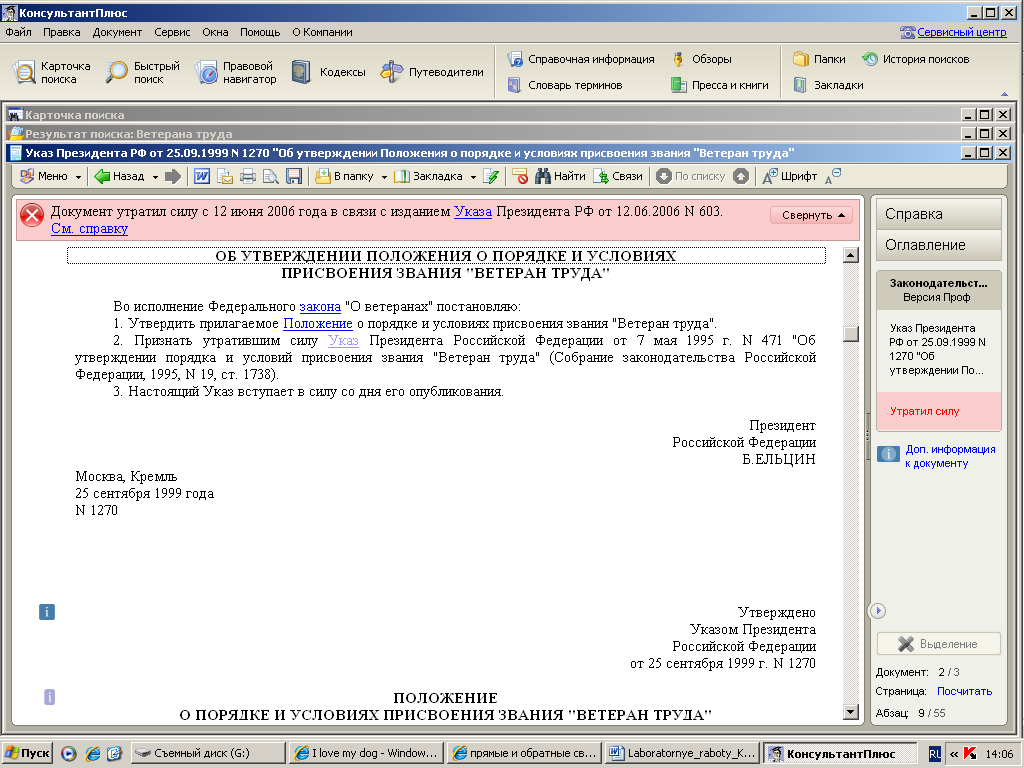Image resolution: width=1024 pixels, height=768 pixels.
Task: Collapse the notice with Свернуть
Action: click(812, 215)
